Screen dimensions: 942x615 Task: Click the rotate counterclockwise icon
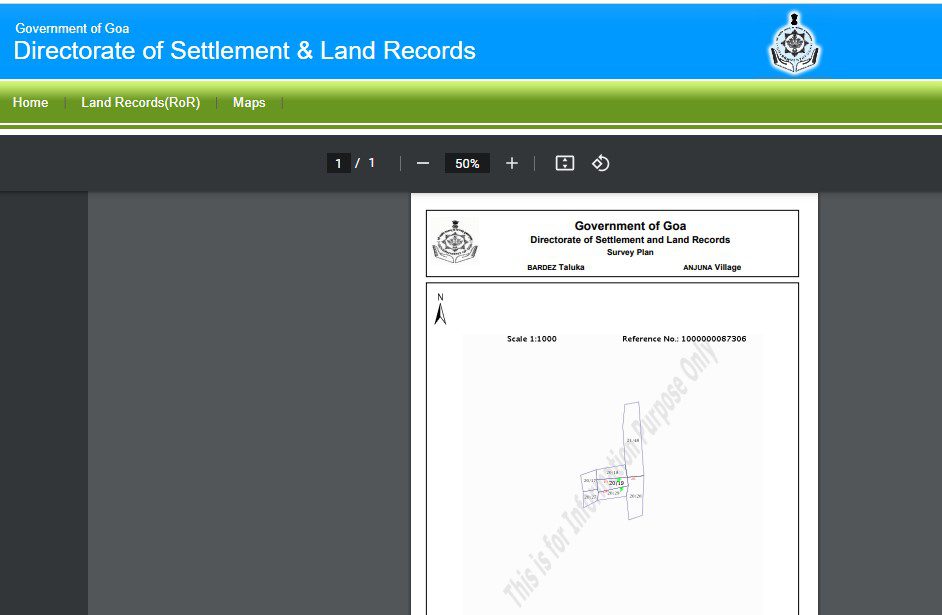click(600, 163)
